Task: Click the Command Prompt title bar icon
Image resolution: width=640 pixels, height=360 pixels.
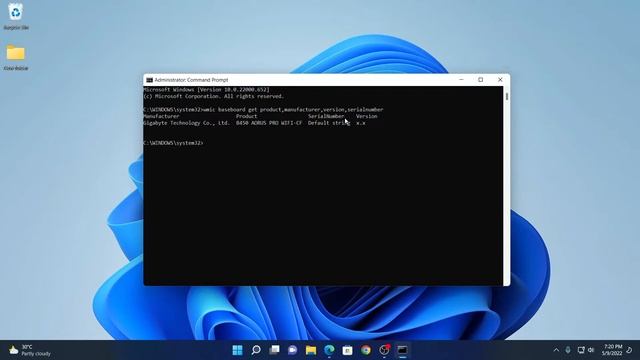Action: point(149,80)
